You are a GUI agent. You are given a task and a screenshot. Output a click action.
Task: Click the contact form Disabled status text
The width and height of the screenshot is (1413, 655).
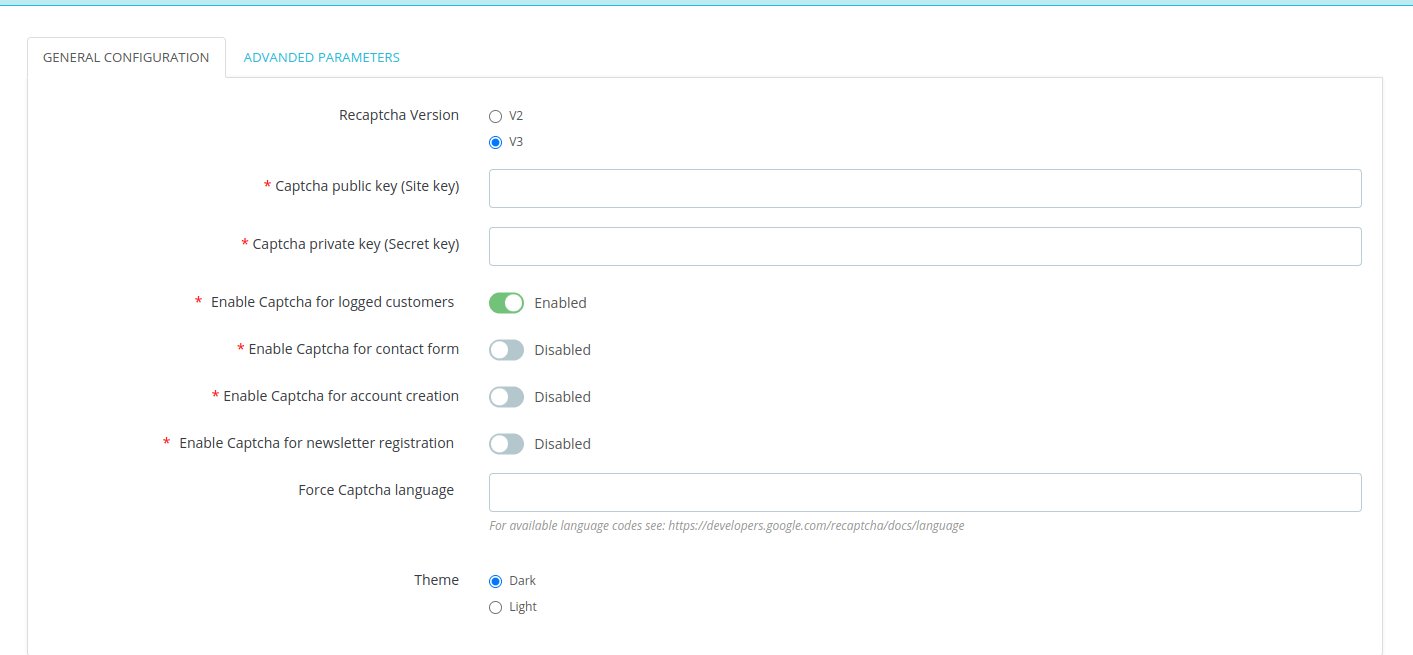(562, 350)
